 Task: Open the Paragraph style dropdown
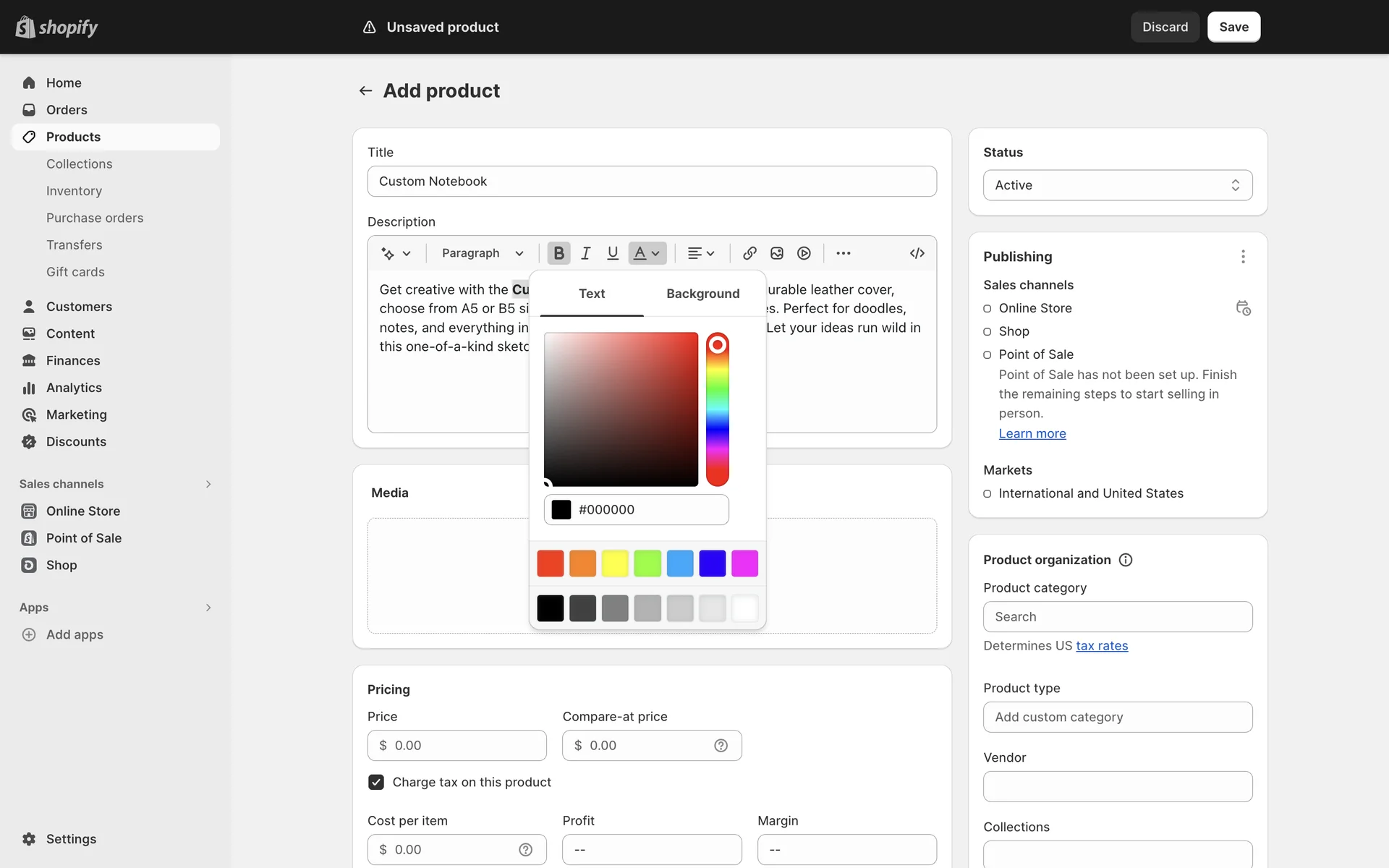[x=483, y=253]
